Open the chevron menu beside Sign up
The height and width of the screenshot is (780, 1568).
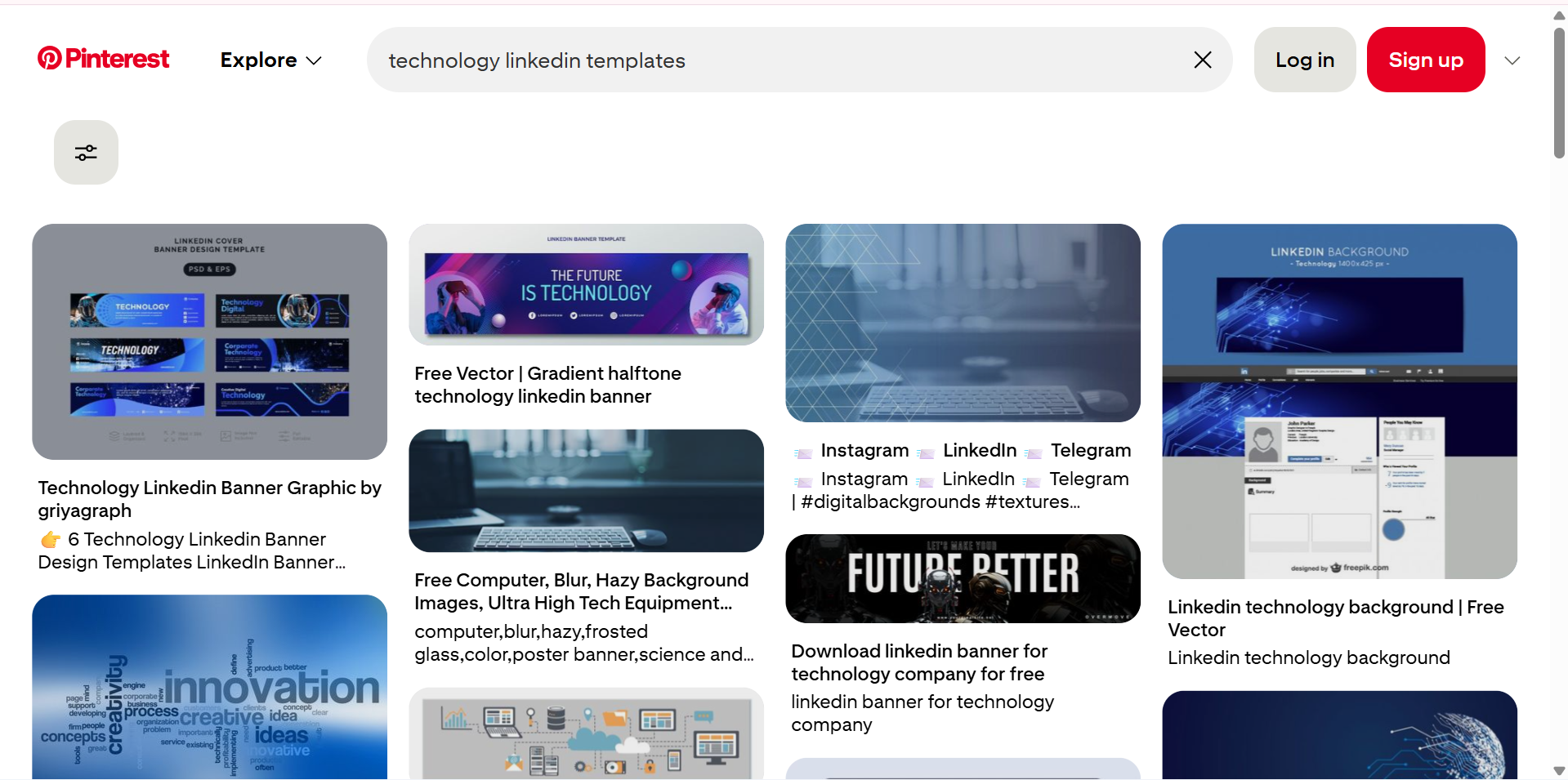1512,60
